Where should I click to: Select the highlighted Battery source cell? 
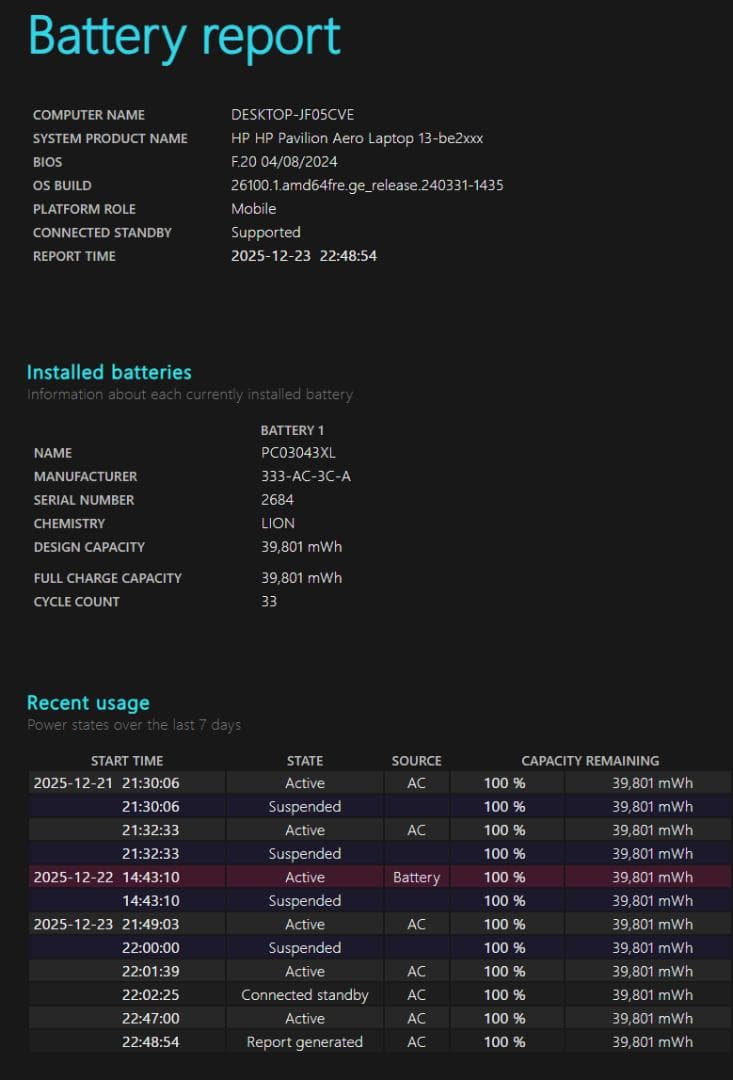[x=416, y=877]
